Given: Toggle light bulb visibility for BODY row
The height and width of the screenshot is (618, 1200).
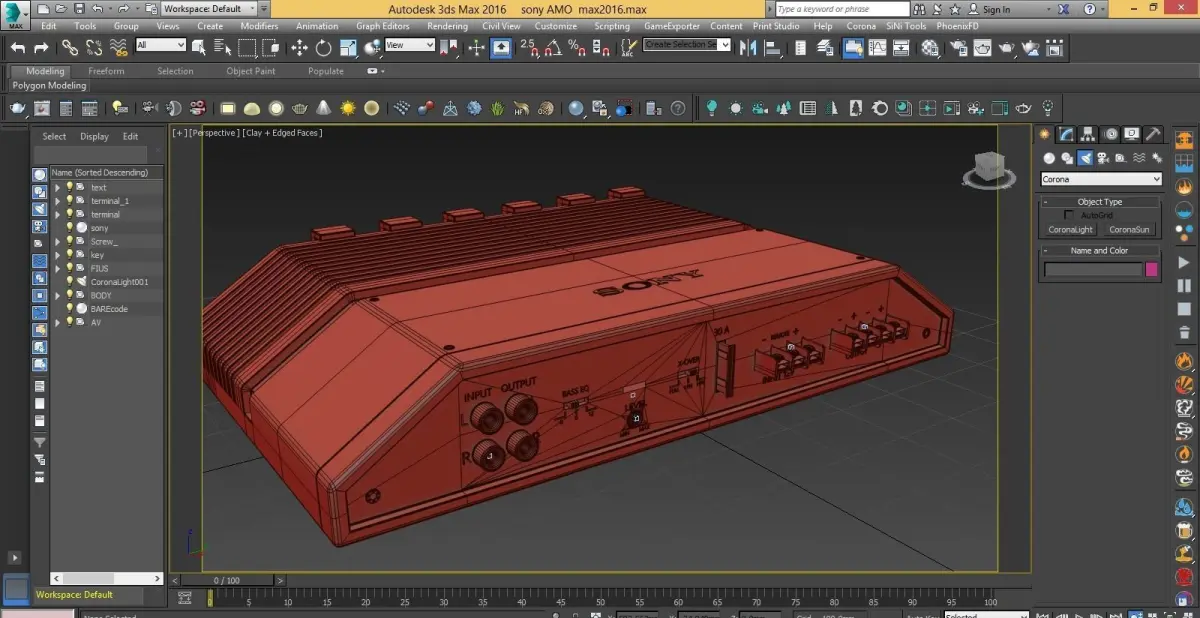Looking at the screenshot, I should tap(69, 295).
